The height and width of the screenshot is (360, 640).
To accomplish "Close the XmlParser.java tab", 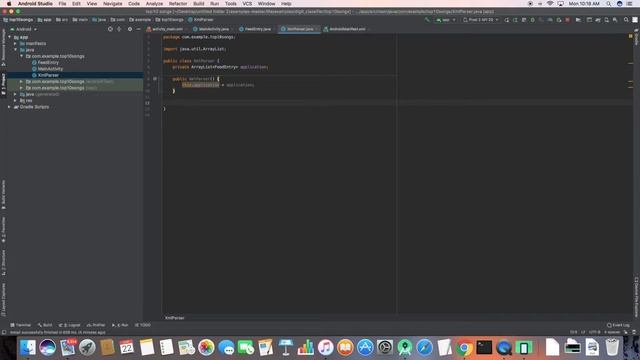I will point(317,29).
